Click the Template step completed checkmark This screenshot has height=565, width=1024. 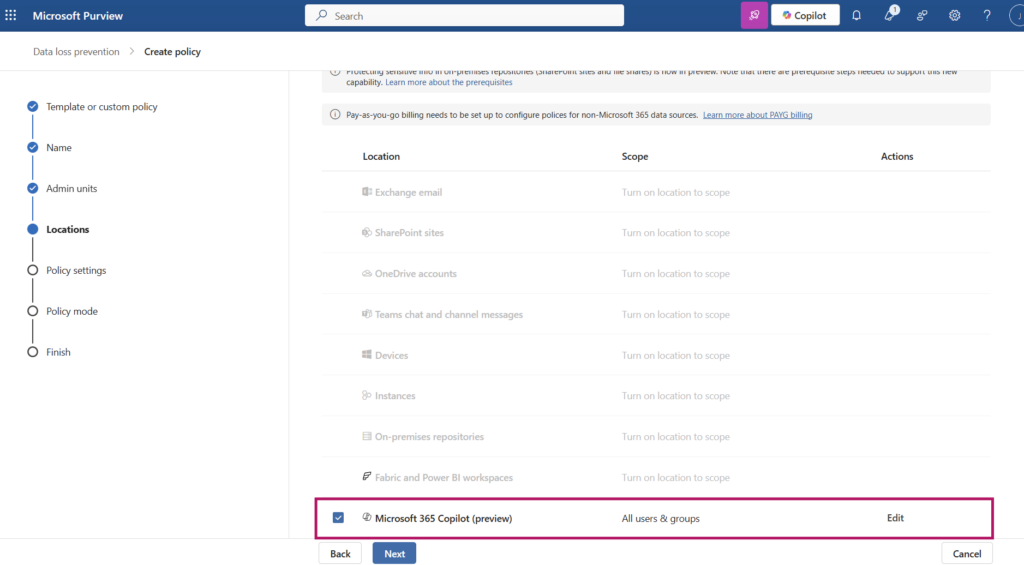(33, 106)
